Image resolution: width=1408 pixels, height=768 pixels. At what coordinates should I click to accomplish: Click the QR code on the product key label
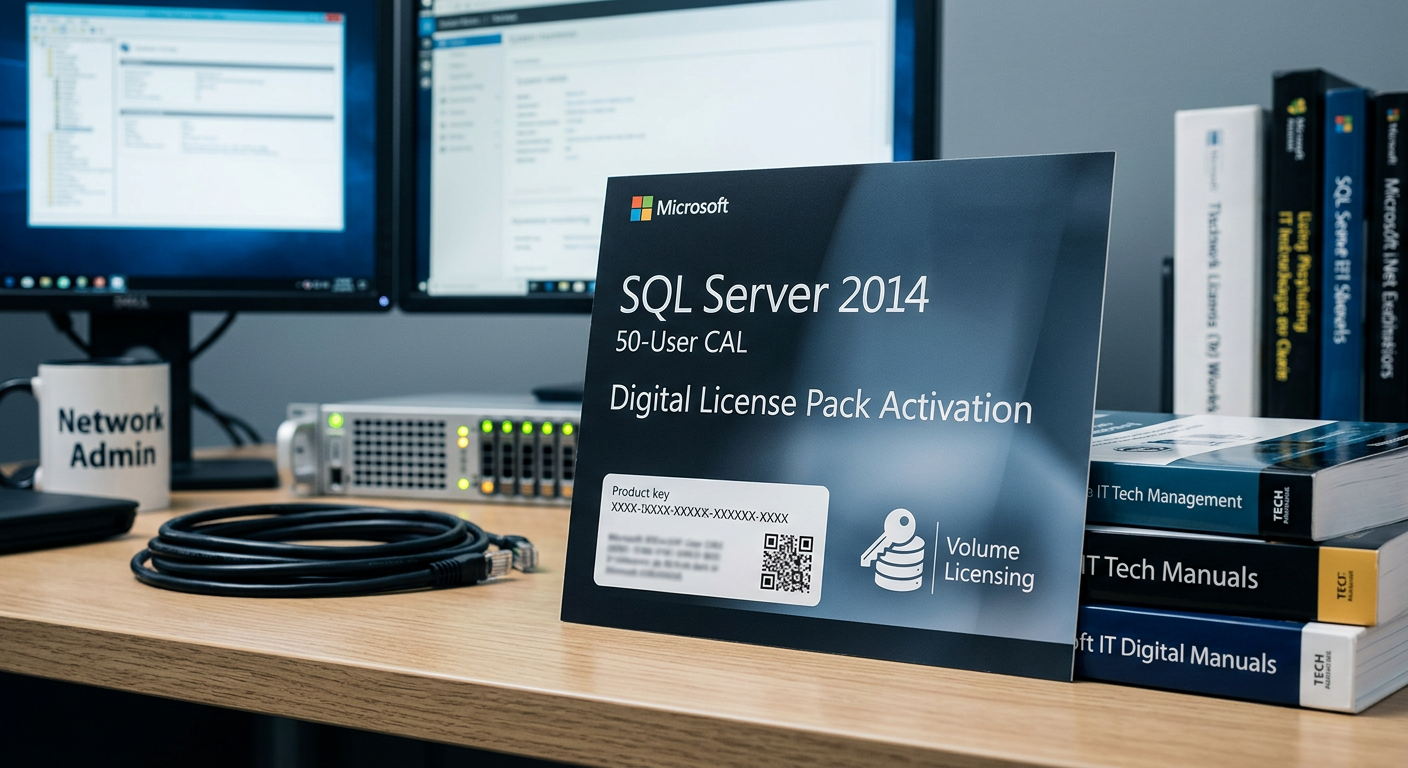tap(786, 561)
